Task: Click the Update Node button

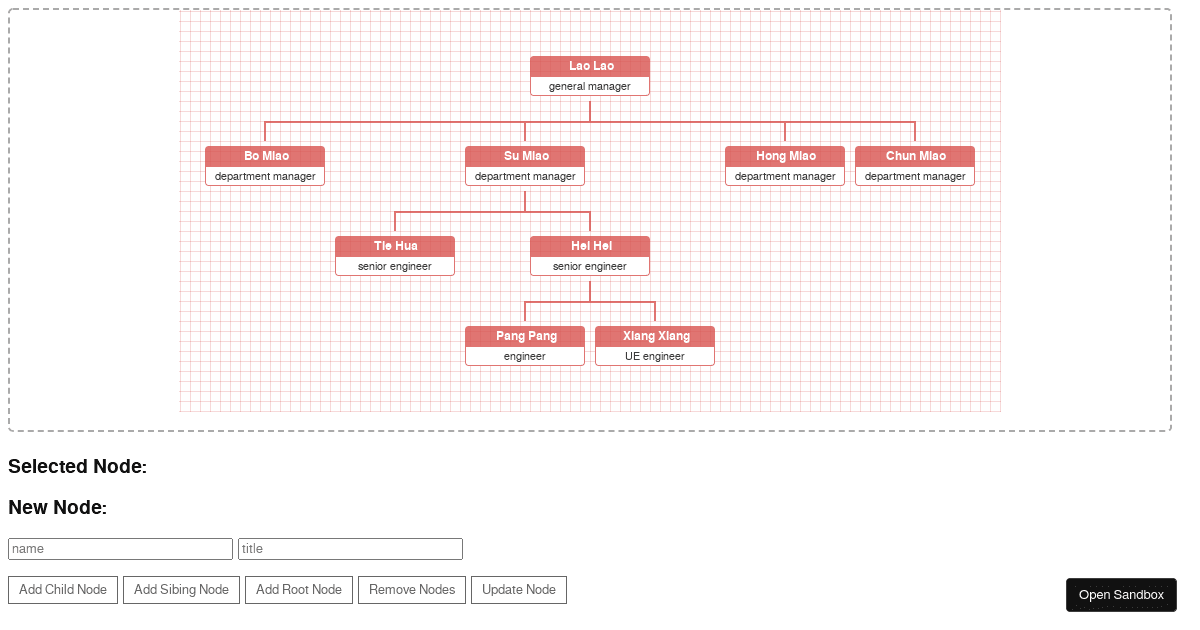Action: point(519,590)
